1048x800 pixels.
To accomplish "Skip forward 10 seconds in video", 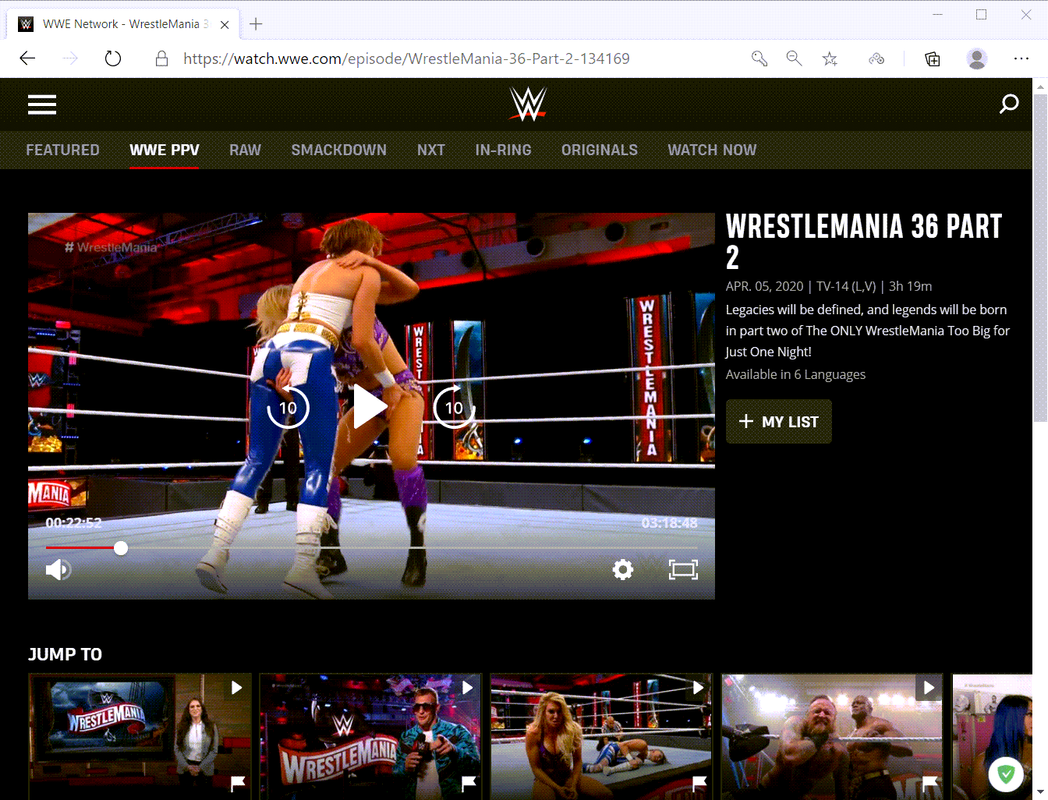I will 454,406.
